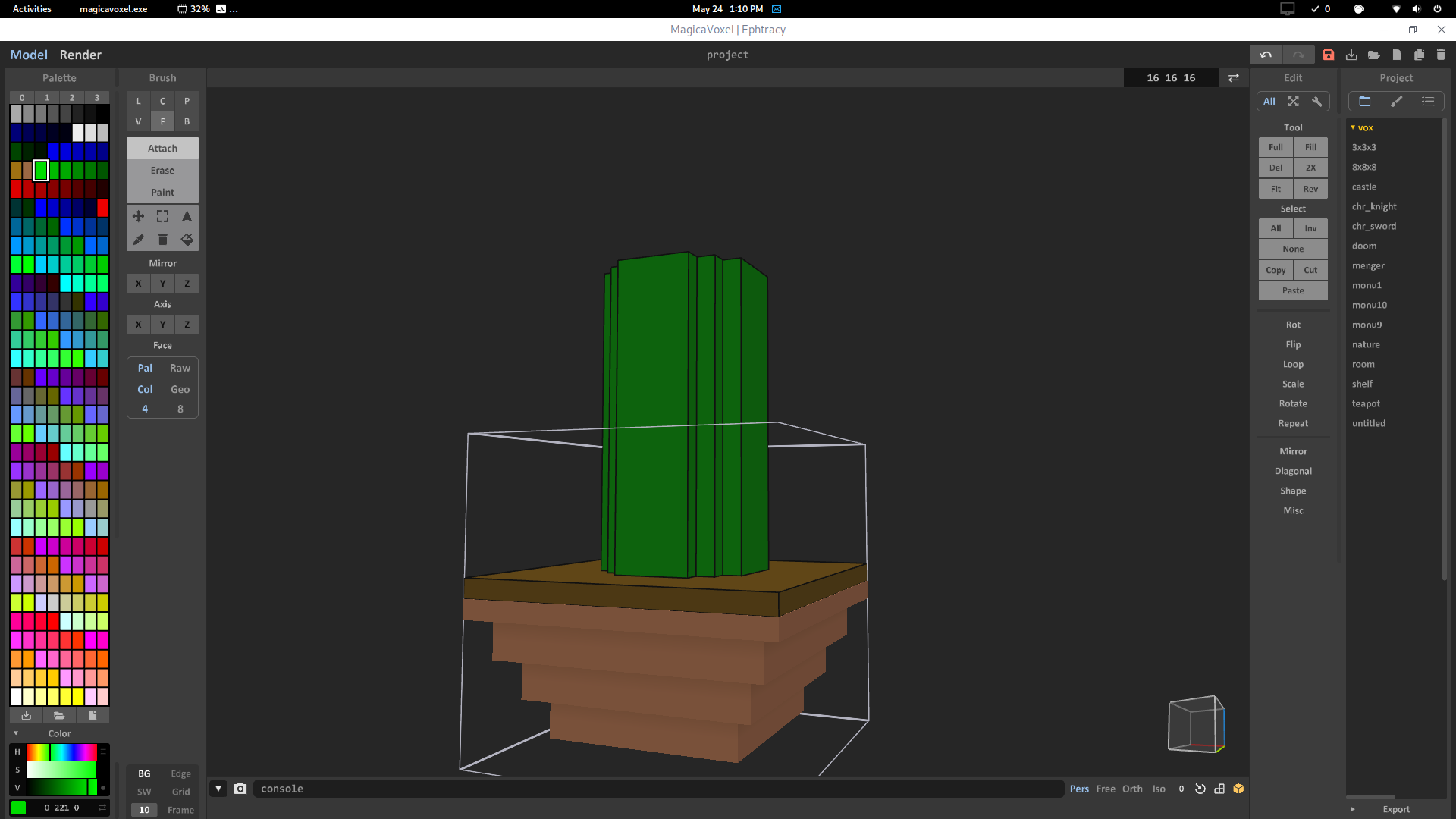Save project with red floppy disk icon
Screen dimensions: 1456x819
[1329, 55]
